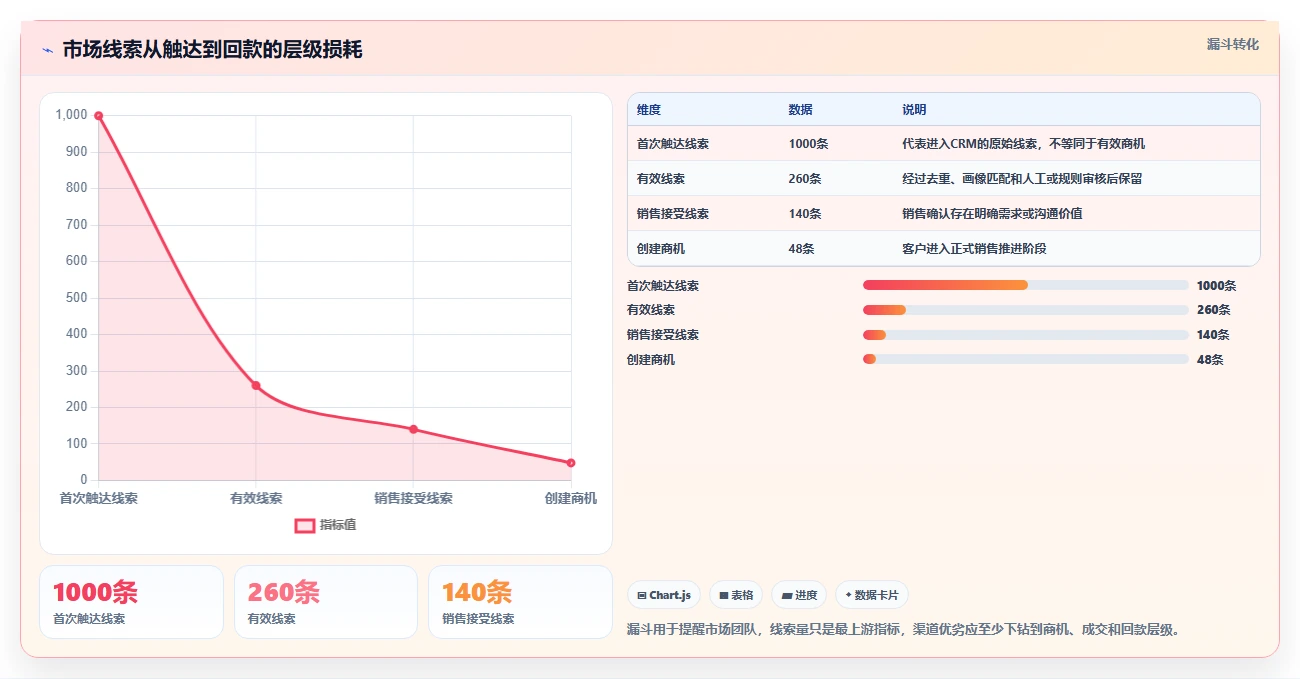This screenshot has width=1300, height=679.
Task: Click table cell 1000条
Action: pyautogui.click(x=808, y=144)
